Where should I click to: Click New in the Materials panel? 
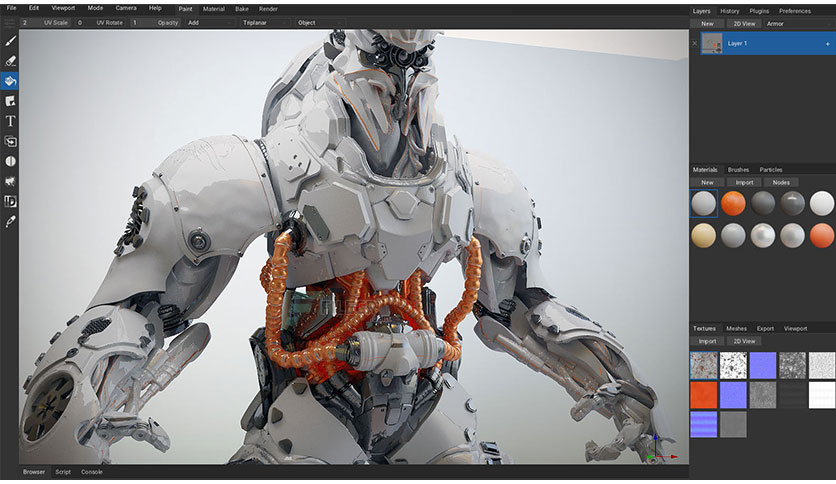[x=708, y=182]
